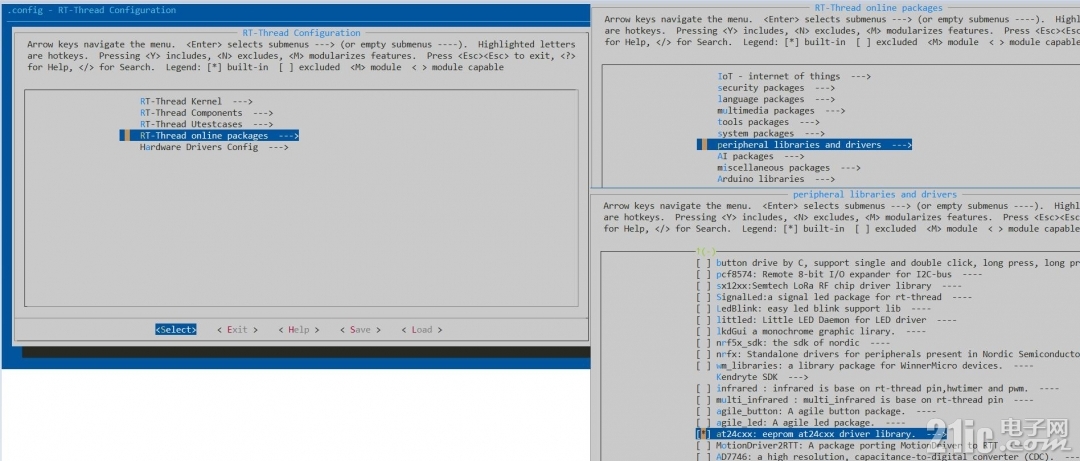1080x461 pixels.
Task: Enable the pcf8574 I/O expander package
Action: [703, 274]
